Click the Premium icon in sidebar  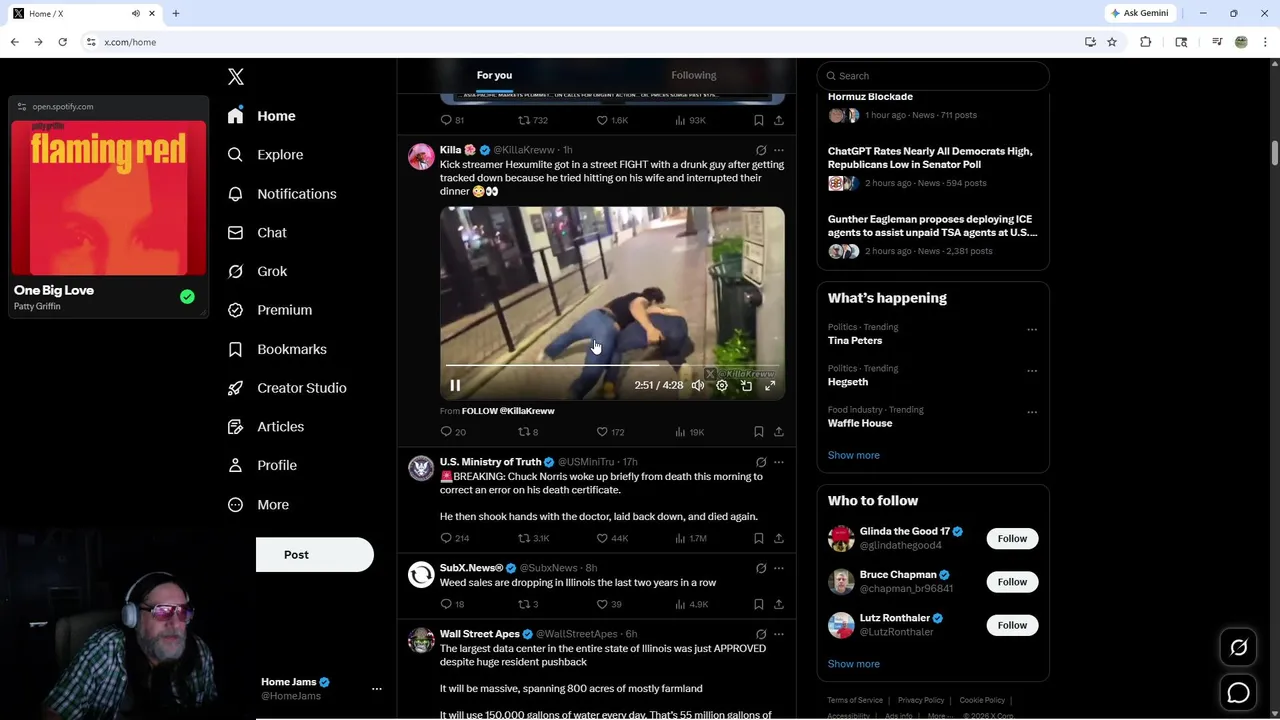click(236, 310)
